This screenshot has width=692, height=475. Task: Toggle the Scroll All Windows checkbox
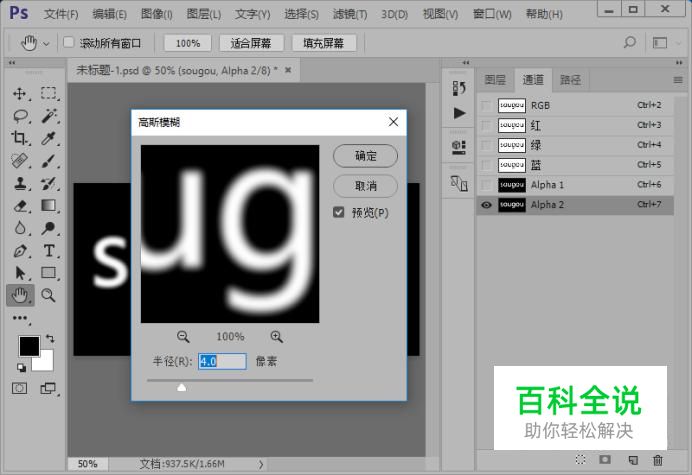coord(68,42)
